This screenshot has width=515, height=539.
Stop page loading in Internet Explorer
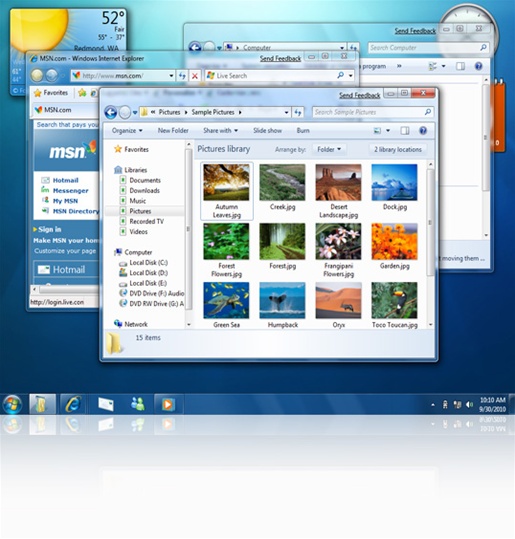[195, 76]
